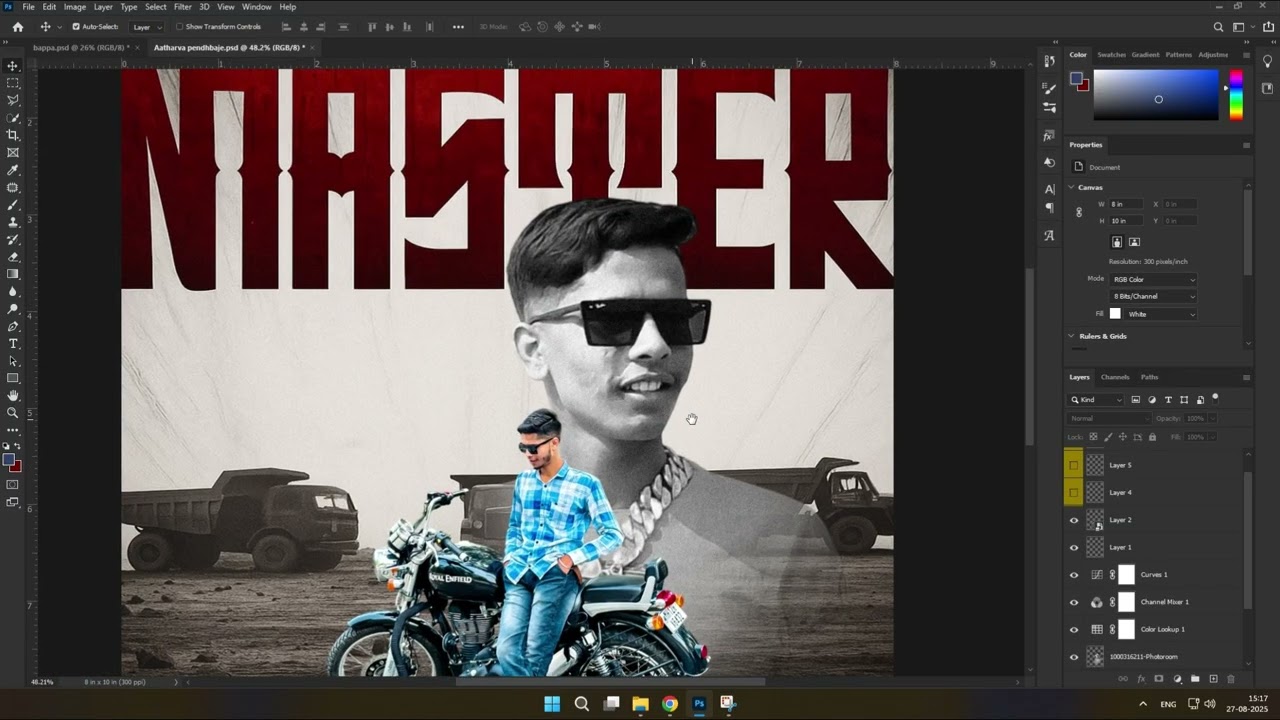Open the Mode RGB Color dropdown
1280x720 pixels.
(x=1153, y=279)
